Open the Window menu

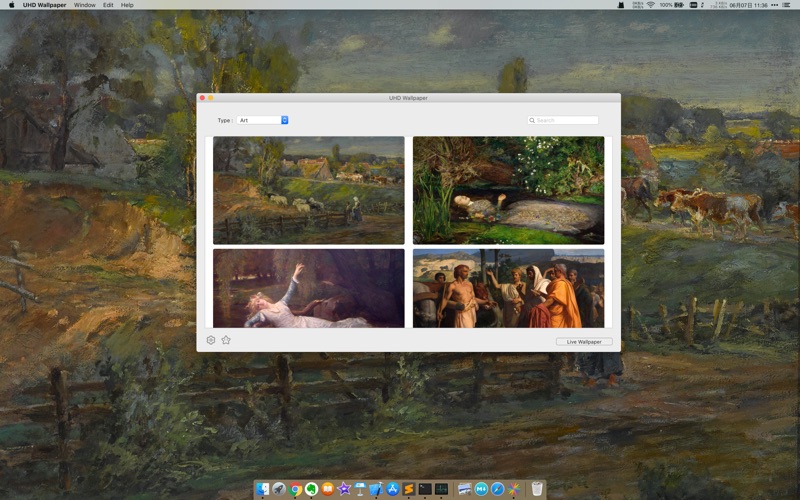[x=85, y=5]
